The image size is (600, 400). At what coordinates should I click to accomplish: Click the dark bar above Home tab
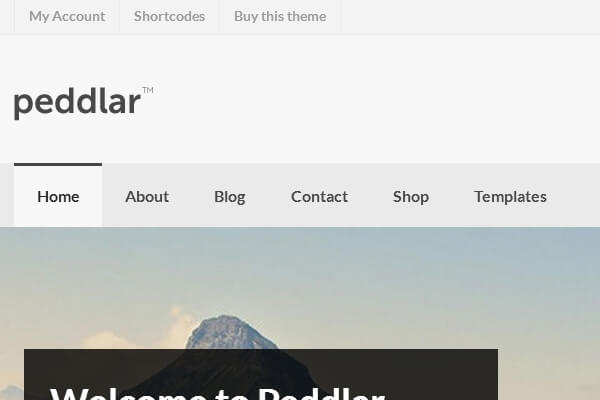click(x=58, y=165)
